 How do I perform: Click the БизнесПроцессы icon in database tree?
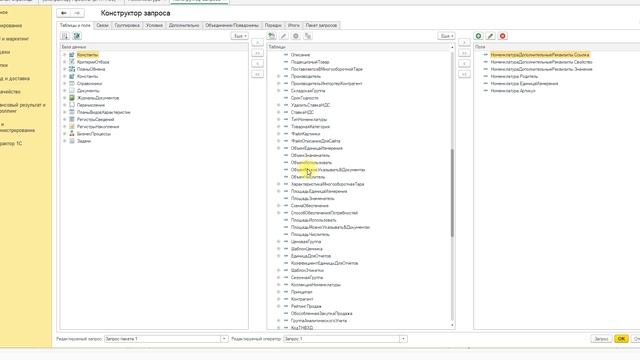(72, 133)
